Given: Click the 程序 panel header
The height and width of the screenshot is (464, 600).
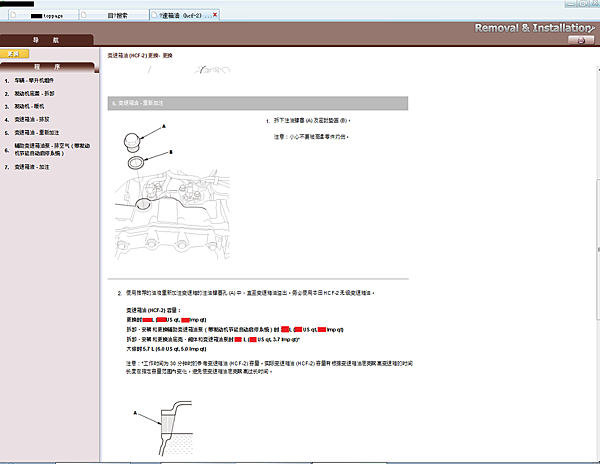Looking at the screenshot, I should 47,67.
